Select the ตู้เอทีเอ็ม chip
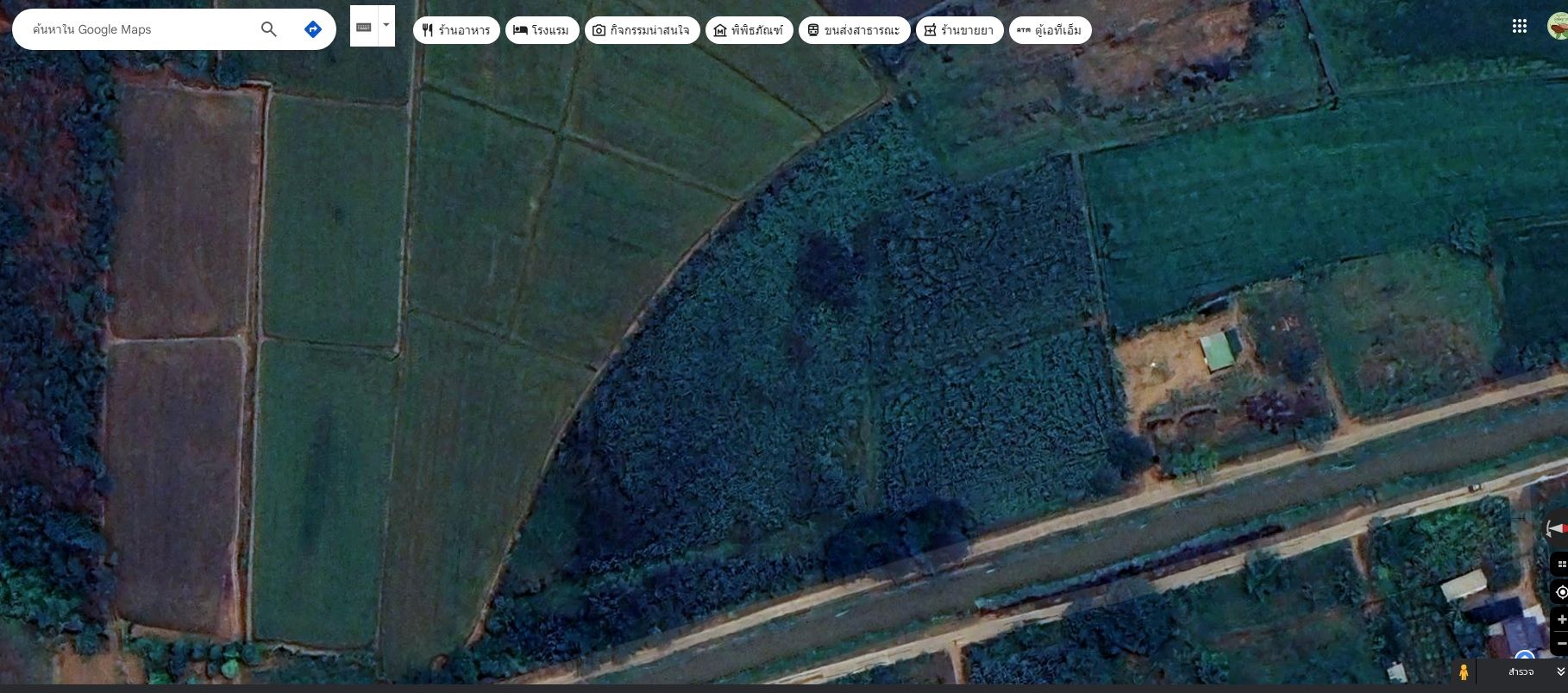 (x=1050, y=30)
